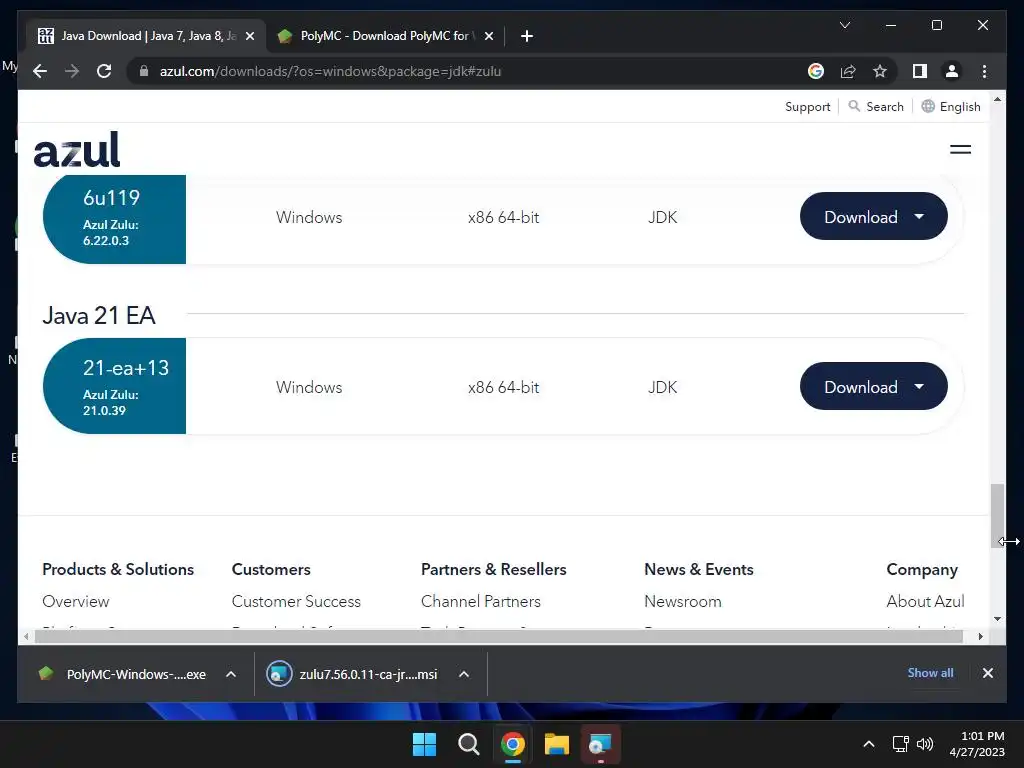Click the News & Events heading

click(x=699, y=569)
